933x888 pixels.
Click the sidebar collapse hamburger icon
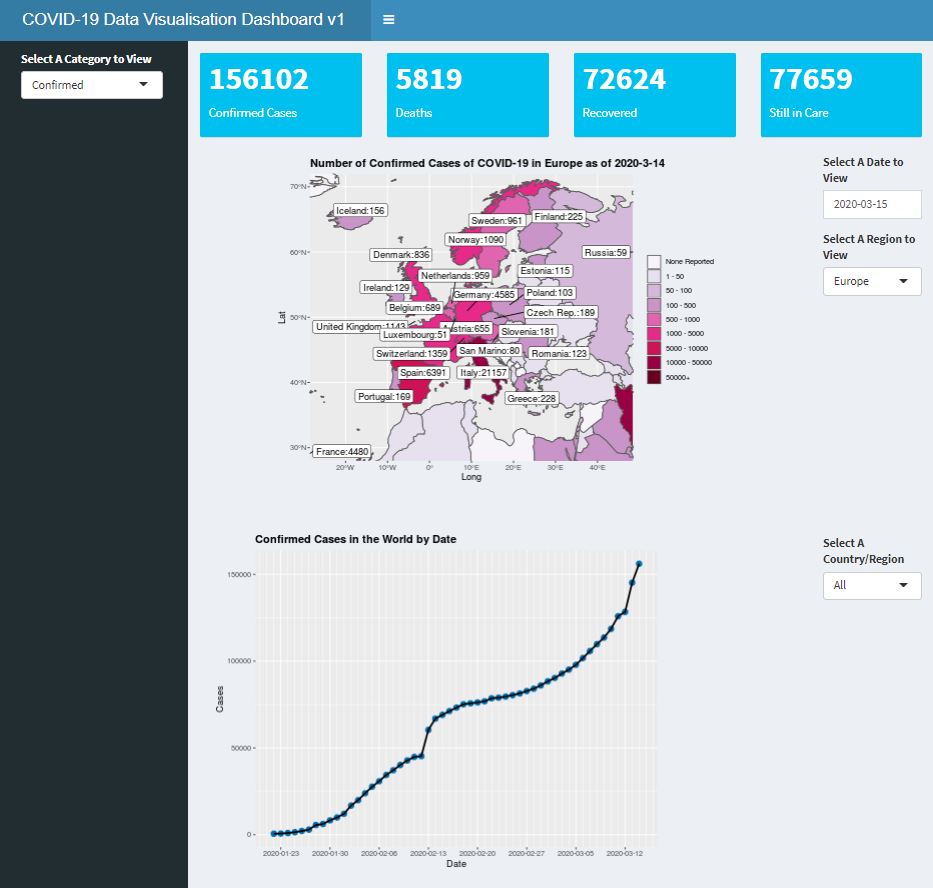(x=388, y=19)
